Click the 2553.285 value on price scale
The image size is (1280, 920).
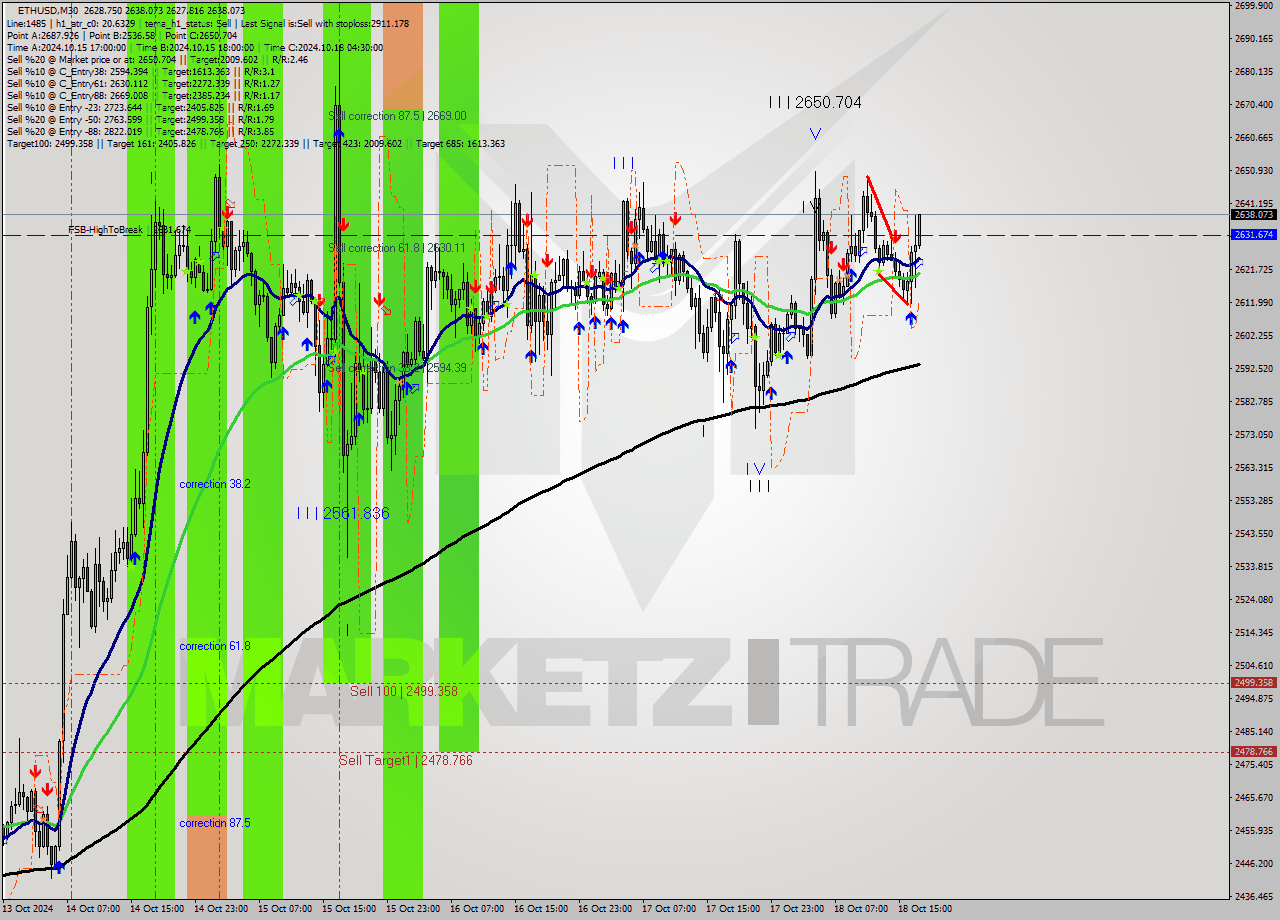tap(1253, 500)
